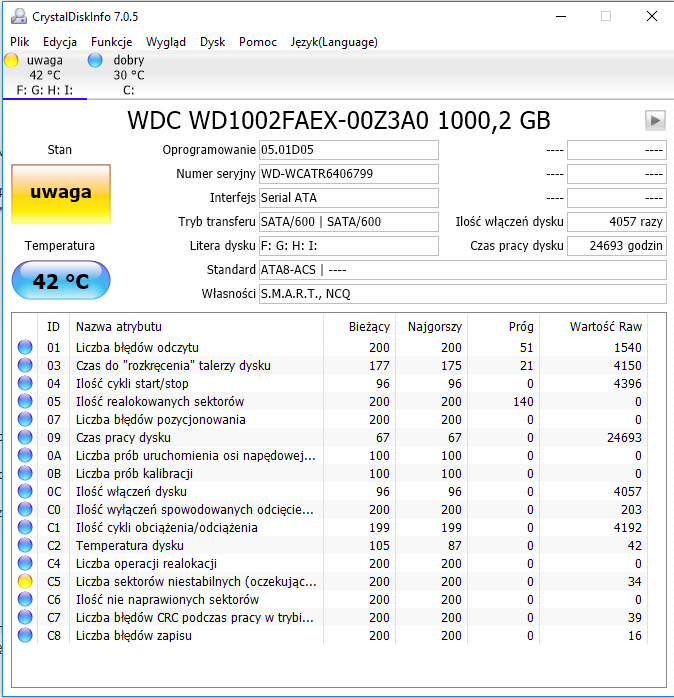Screen dimensions: 674x698
Task: Click the Nazwa atrybutu column header
Action: 196,327
